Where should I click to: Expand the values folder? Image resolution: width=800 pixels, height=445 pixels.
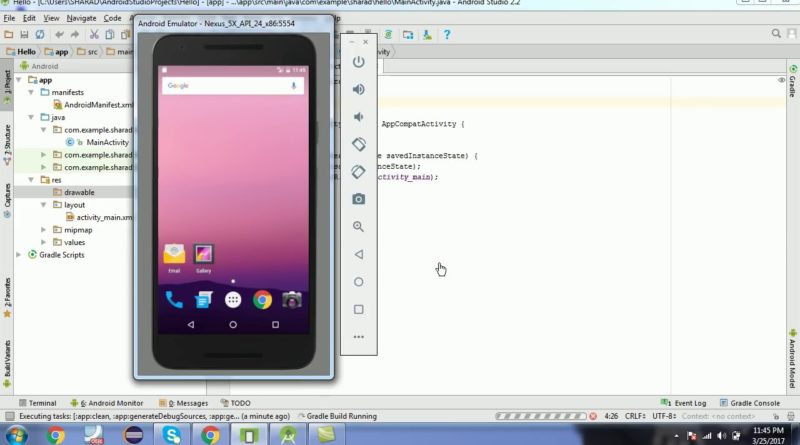(43, 242)
